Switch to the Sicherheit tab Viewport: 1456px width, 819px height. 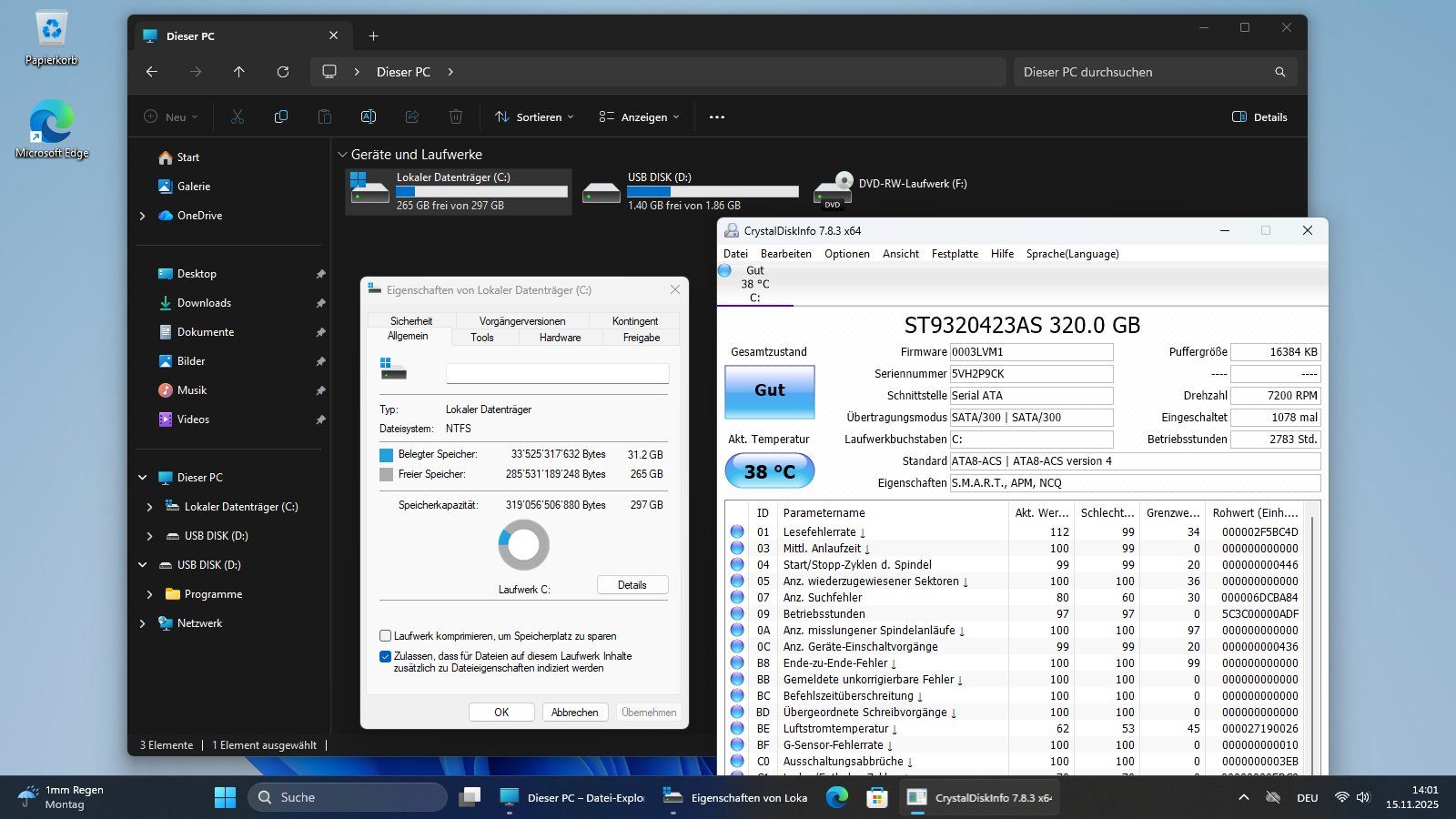[x=411, y=321]
